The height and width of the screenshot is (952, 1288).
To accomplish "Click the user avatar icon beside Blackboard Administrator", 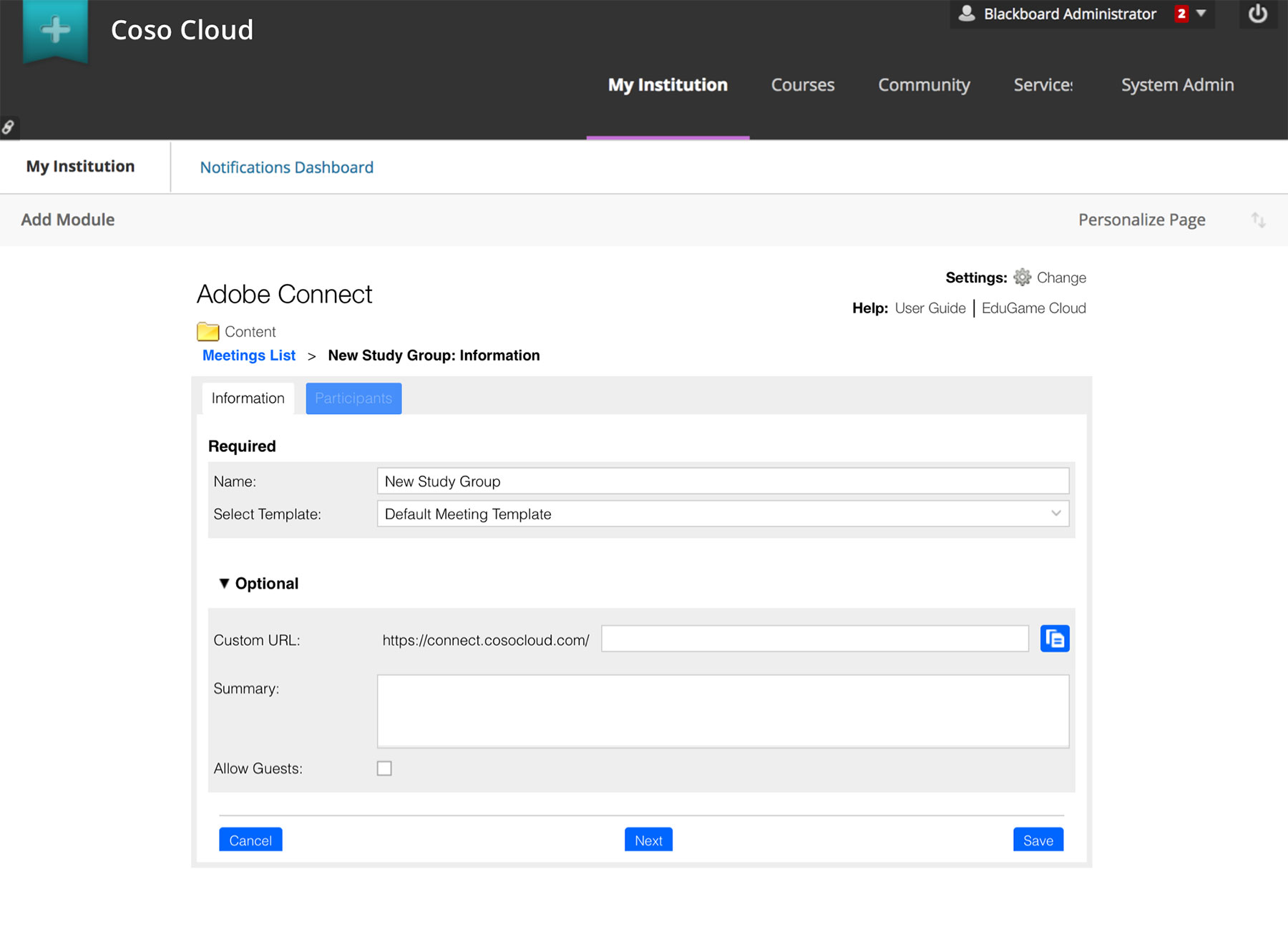I will (x=967, y=14).
